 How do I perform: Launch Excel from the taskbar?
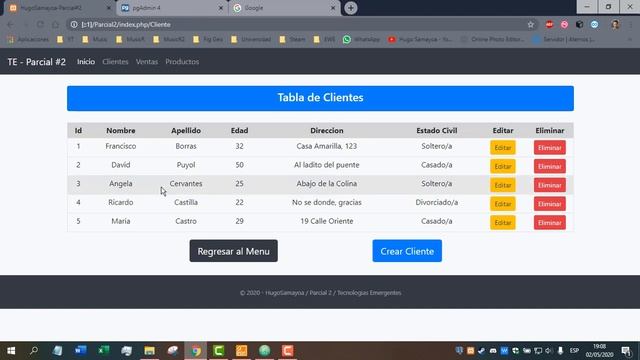(x=104, y=351)
